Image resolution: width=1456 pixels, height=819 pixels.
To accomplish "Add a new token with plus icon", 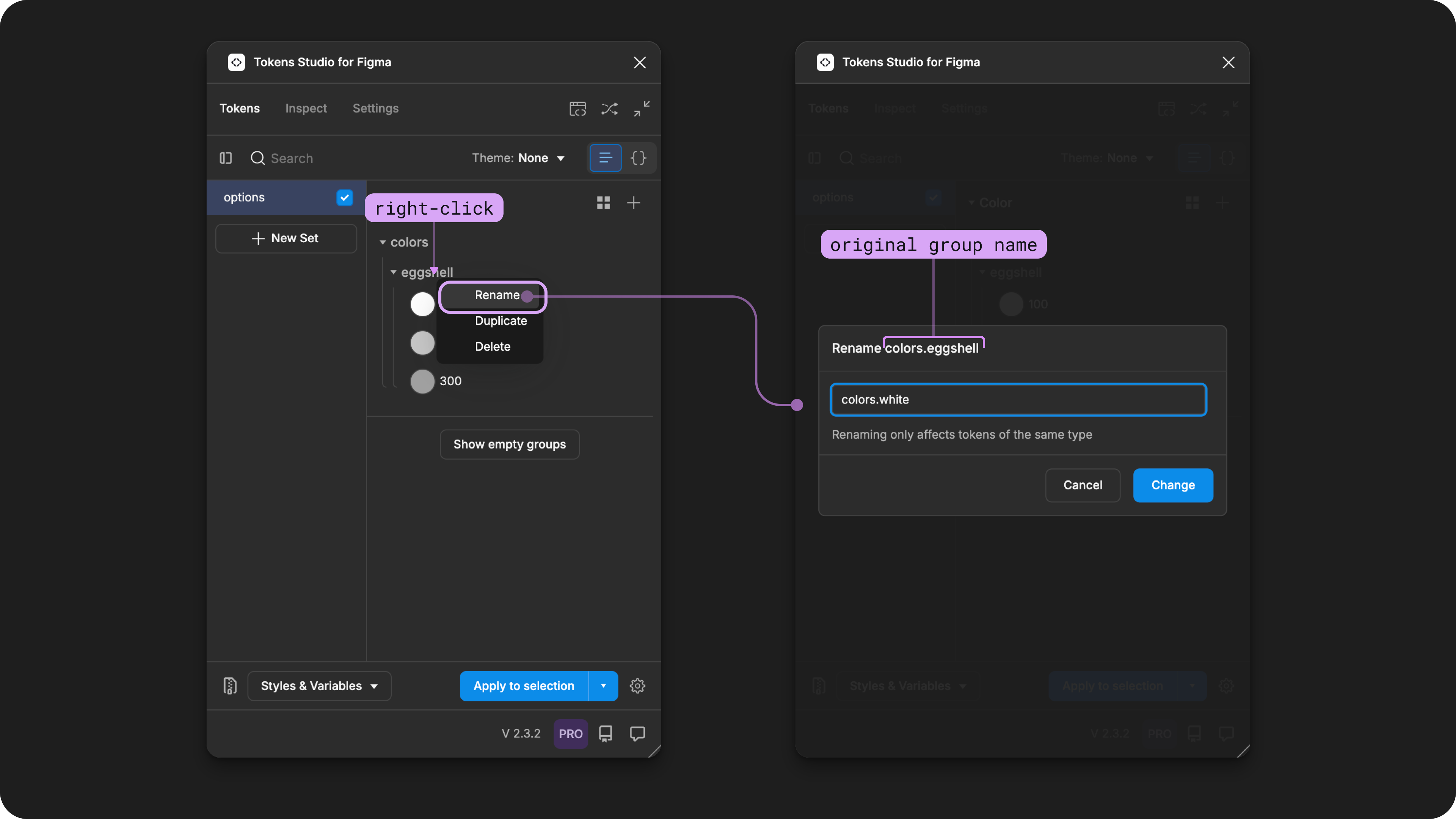I will [634, 202].
